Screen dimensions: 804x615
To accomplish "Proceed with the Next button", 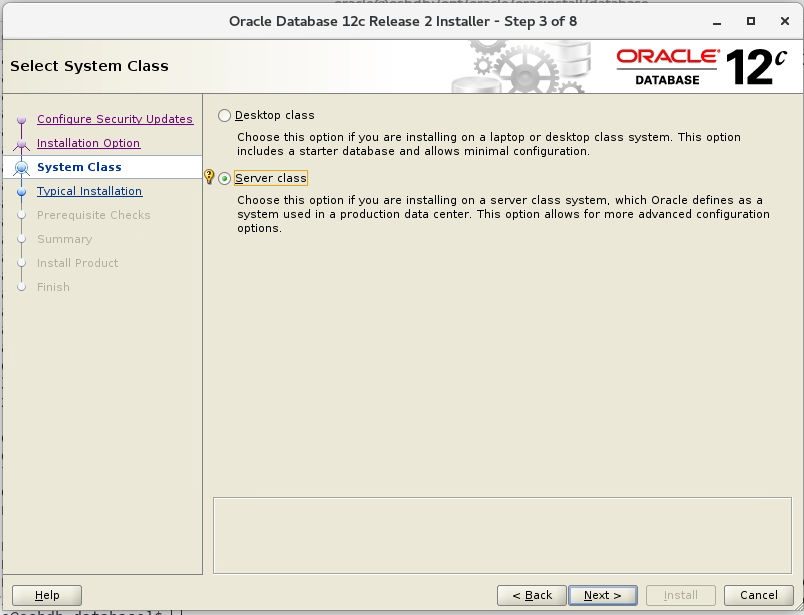I will pos(603,596).
